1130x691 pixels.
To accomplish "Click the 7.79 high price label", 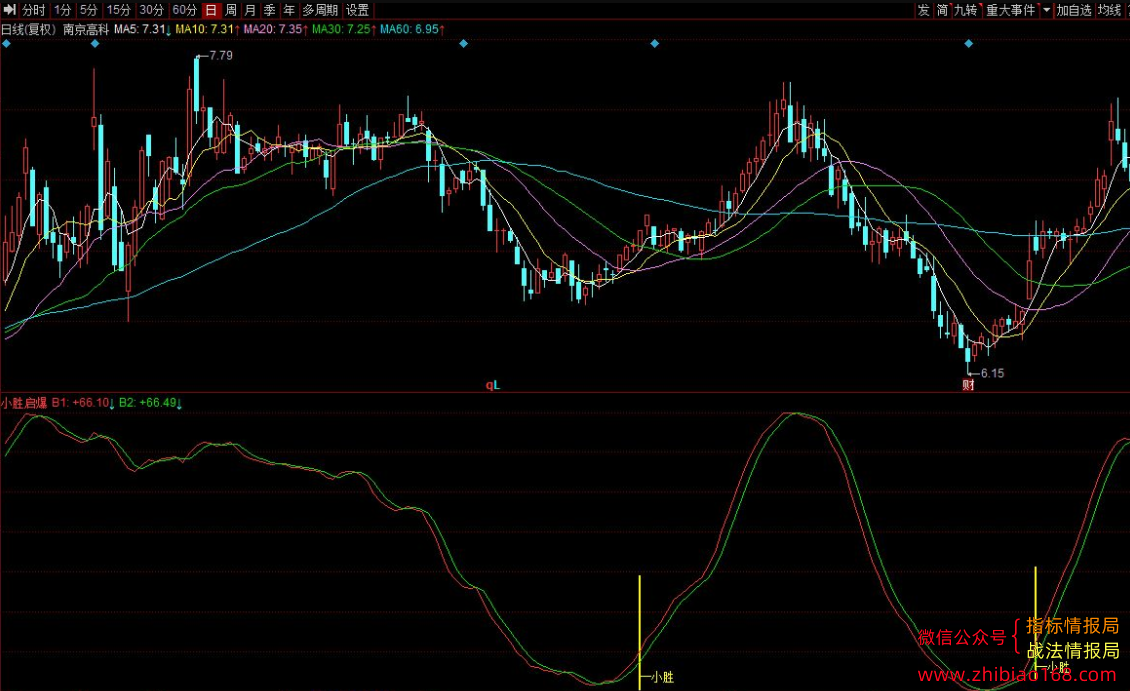I will tap(221, 55).
